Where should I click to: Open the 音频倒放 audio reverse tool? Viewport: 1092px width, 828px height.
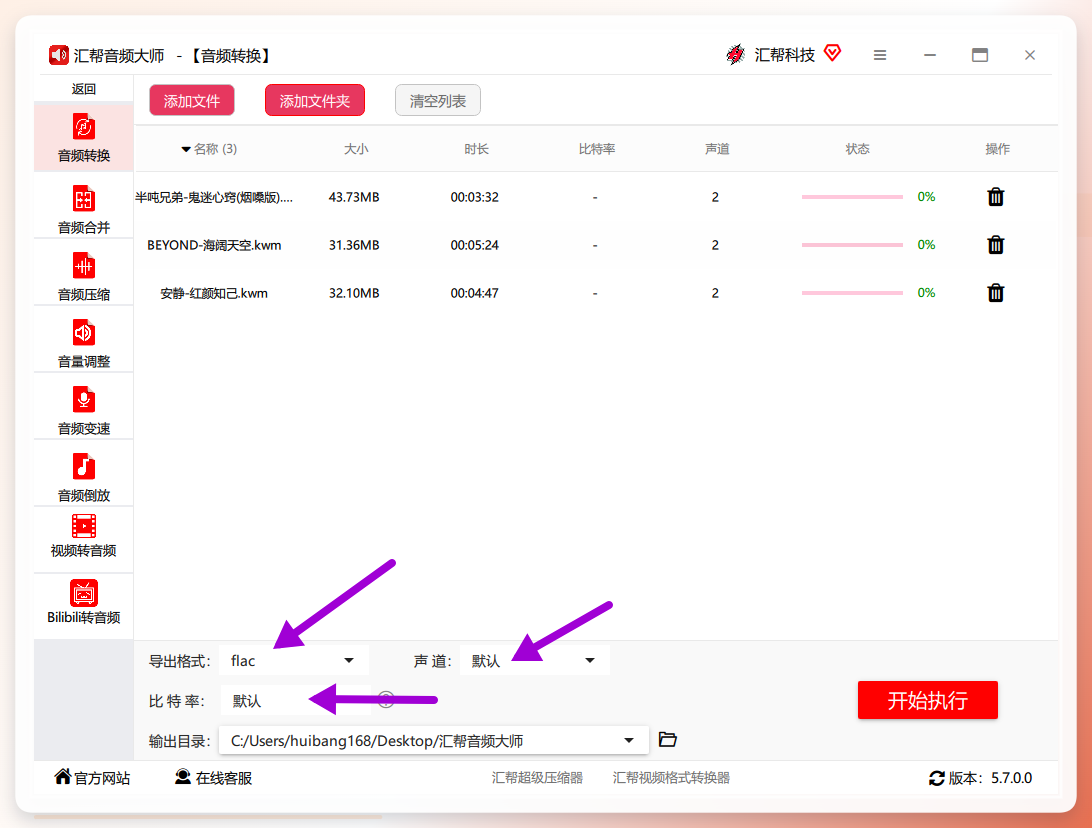[x=84, y=476]
